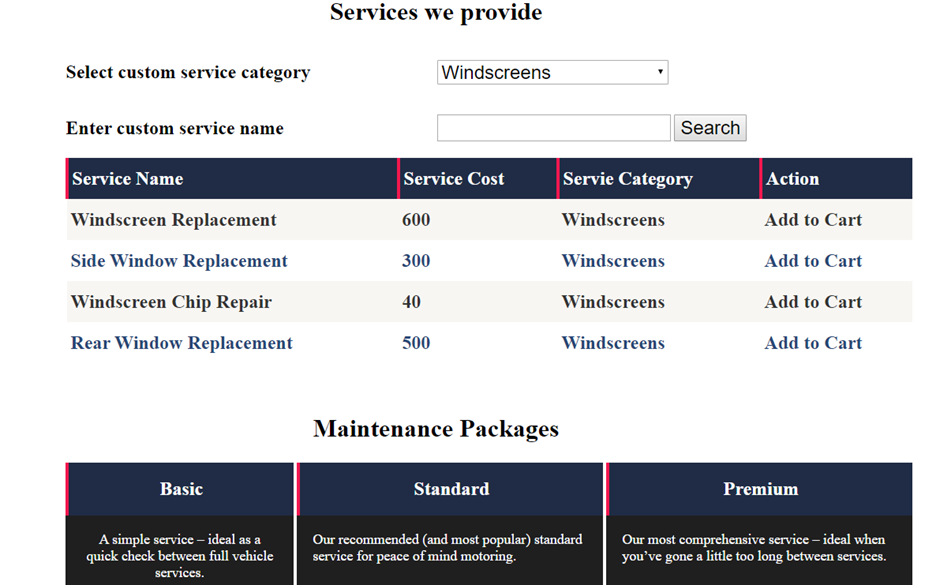This screenshot has width=940, height=585.
Task: Click the Rear Window Replacement service name
Action: pos(181,343)
